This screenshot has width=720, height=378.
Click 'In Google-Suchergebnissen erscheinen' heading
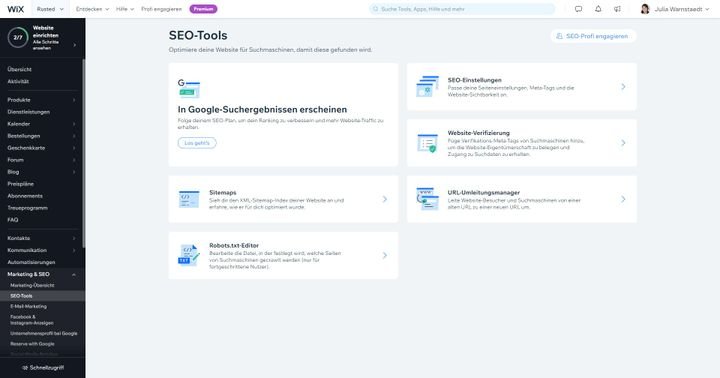(262, 109)
